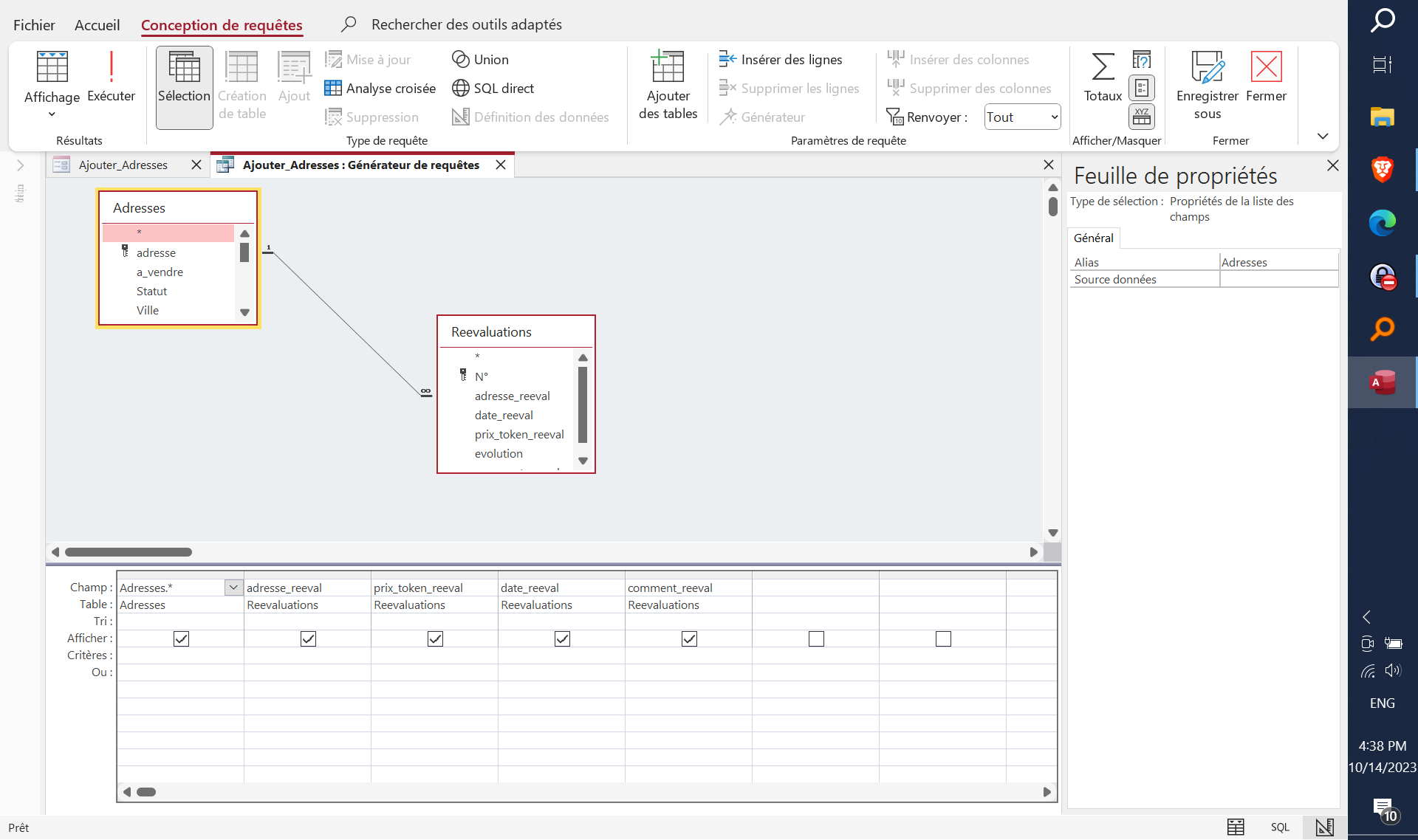Click Insérer des lignes icon
The width and height of the screenshot is (1418, 840).
point(727,59)
